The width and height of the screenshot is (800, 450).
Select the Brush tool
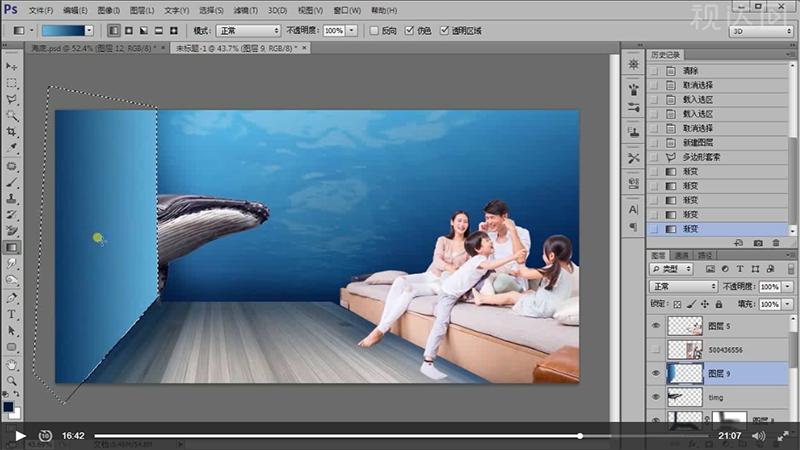point(11,182)
